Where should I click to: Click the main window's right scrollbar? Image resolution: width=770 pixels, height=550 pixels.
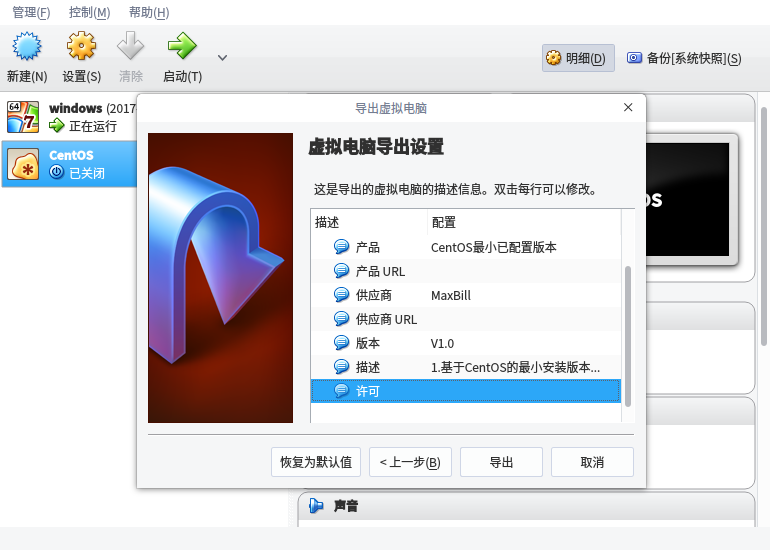pyautogui.click(x=764, y=226)
